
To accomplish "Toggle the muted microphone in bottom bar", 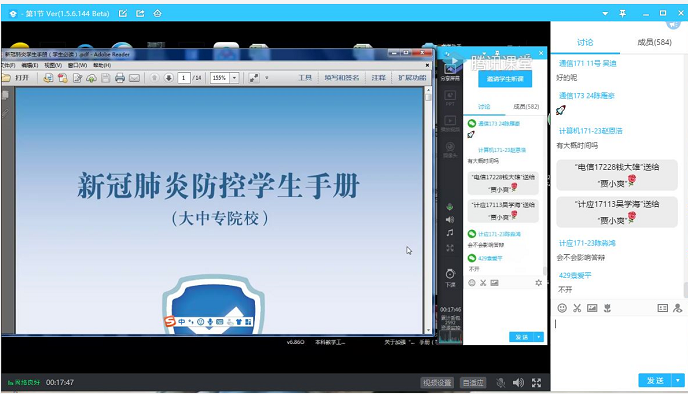I will [500, 383].
